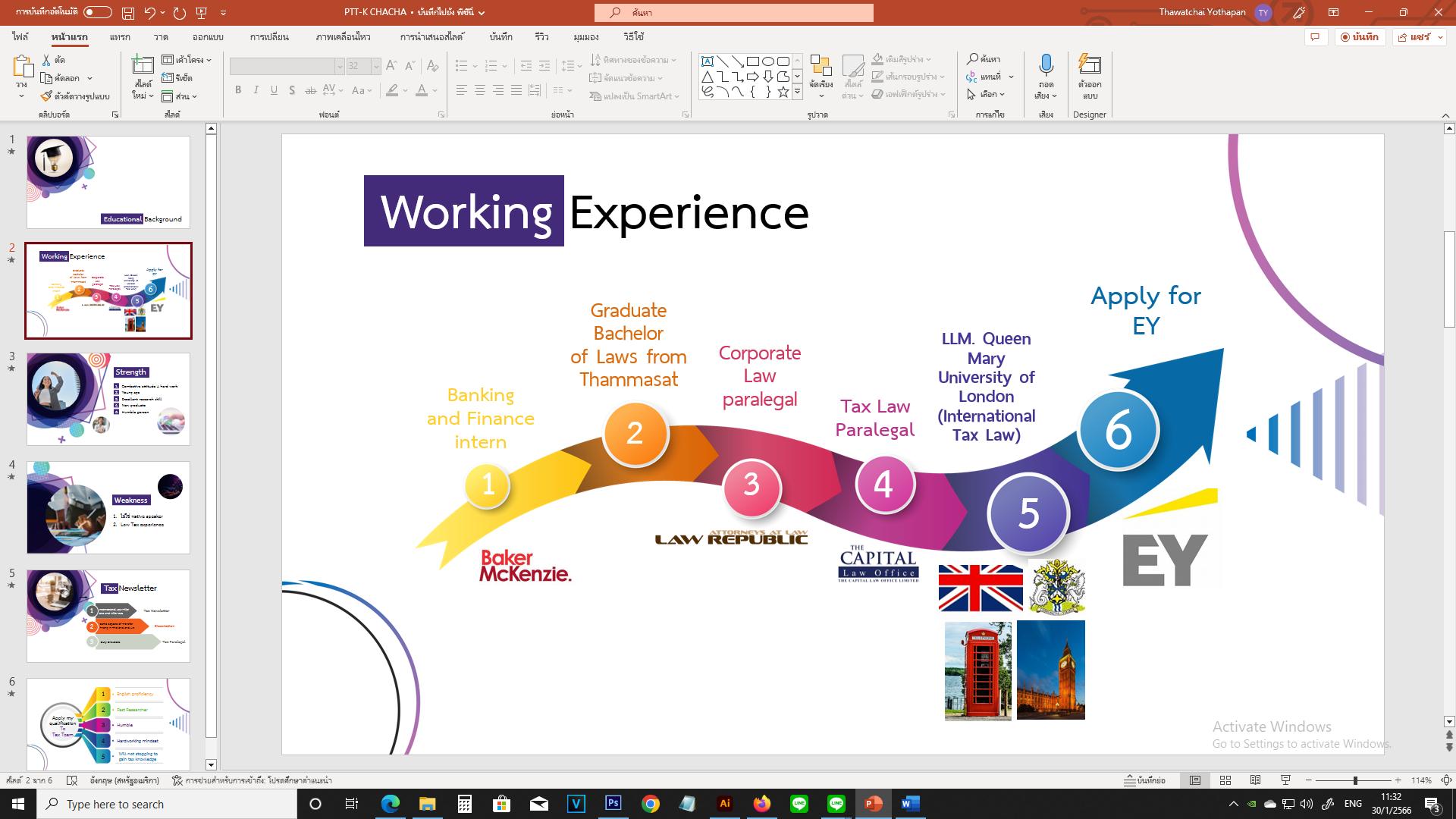Click the Cut scissors icon
This screenshot has width=1456, height=819.
coord(47,60)
